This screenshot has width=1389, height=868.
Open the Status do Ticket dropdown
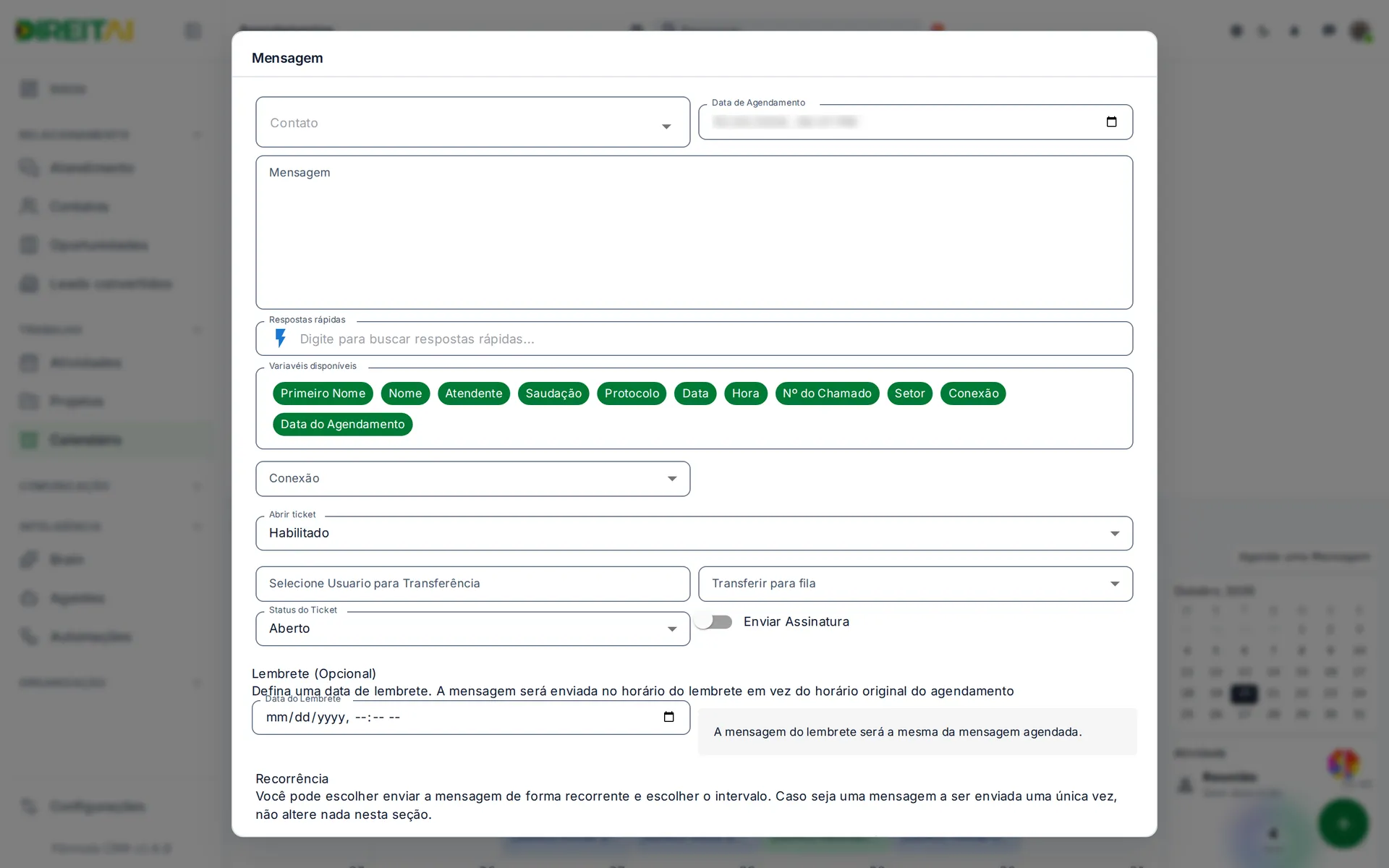click(472, 629)
